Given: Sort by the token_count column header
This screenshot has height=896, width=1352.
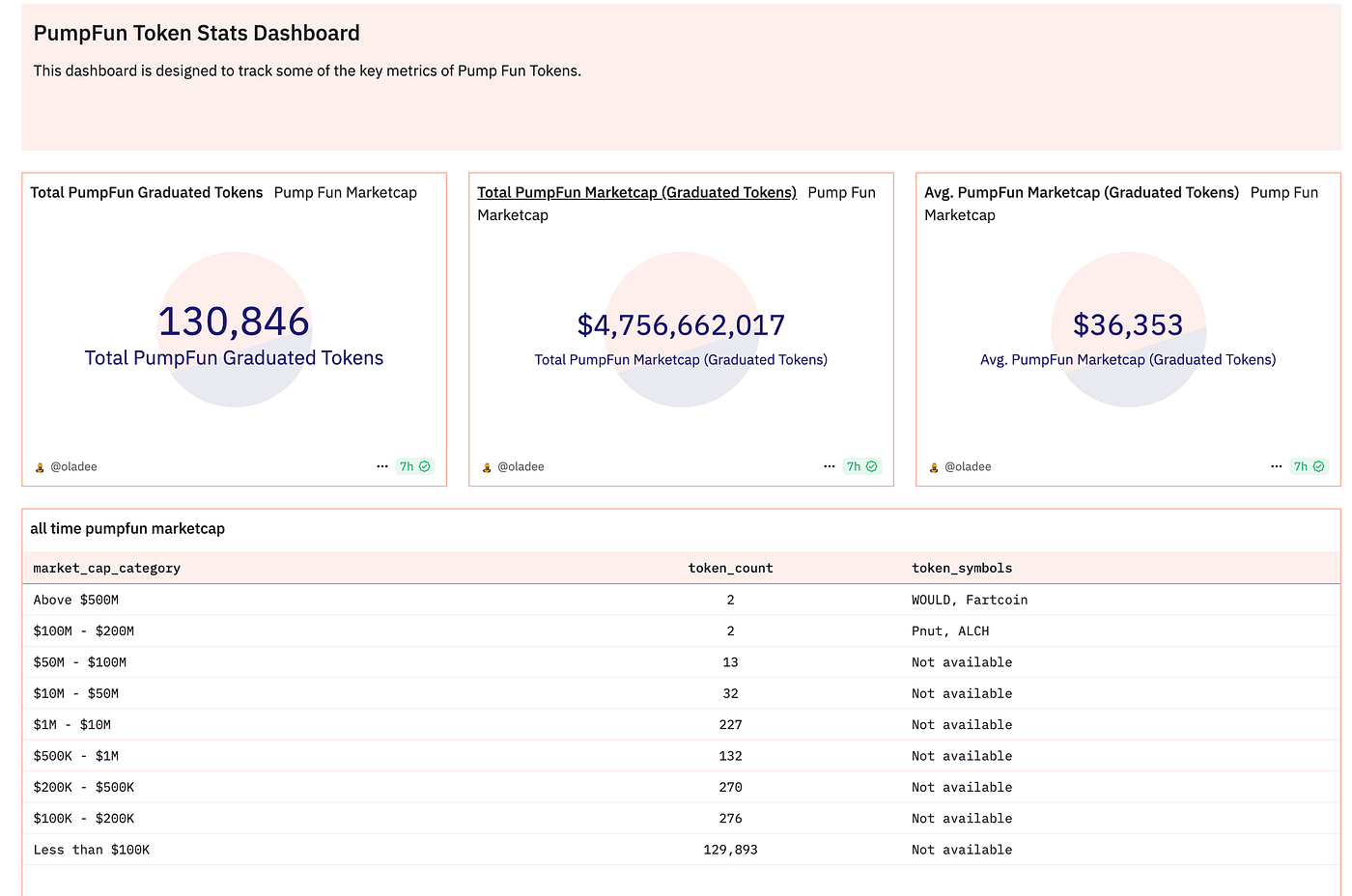Looking at the screenshot, I should pos(730,568).
